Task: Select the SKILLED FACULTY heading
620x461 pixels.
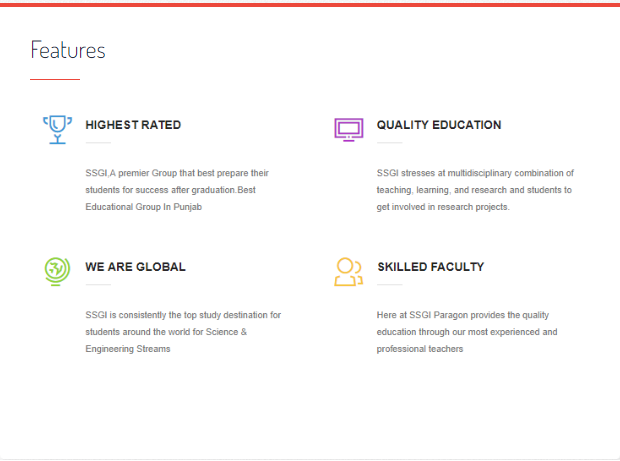Action: click(430, 267)
